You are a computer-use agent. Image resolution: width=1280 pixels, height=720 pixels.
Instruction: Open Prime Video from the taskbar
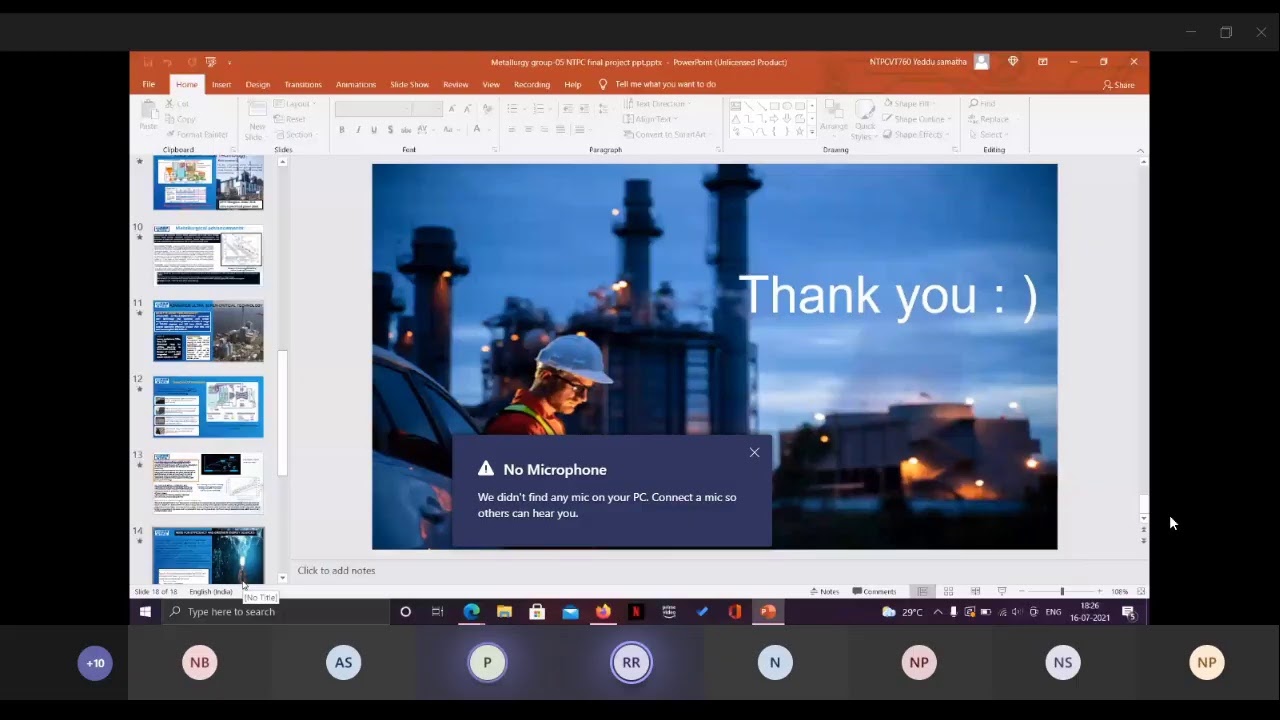(669, 612)
